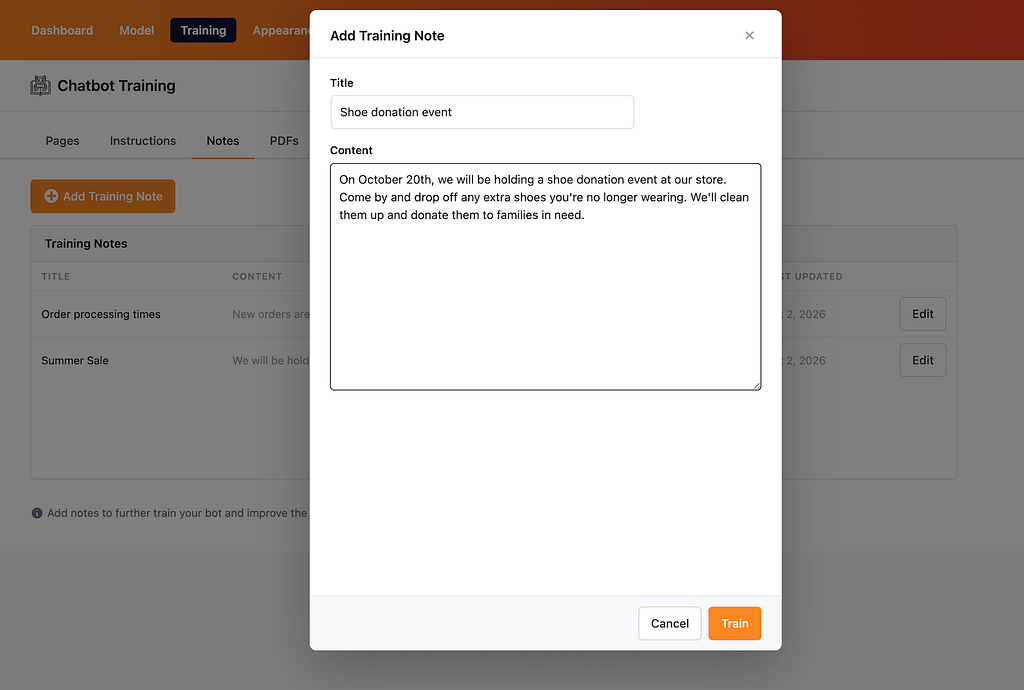Image resolution: width=1024 pixels, height=690 pixels.
Task: Click the 'Summer Sale' title cell
Action: click(x=74, y=360)
